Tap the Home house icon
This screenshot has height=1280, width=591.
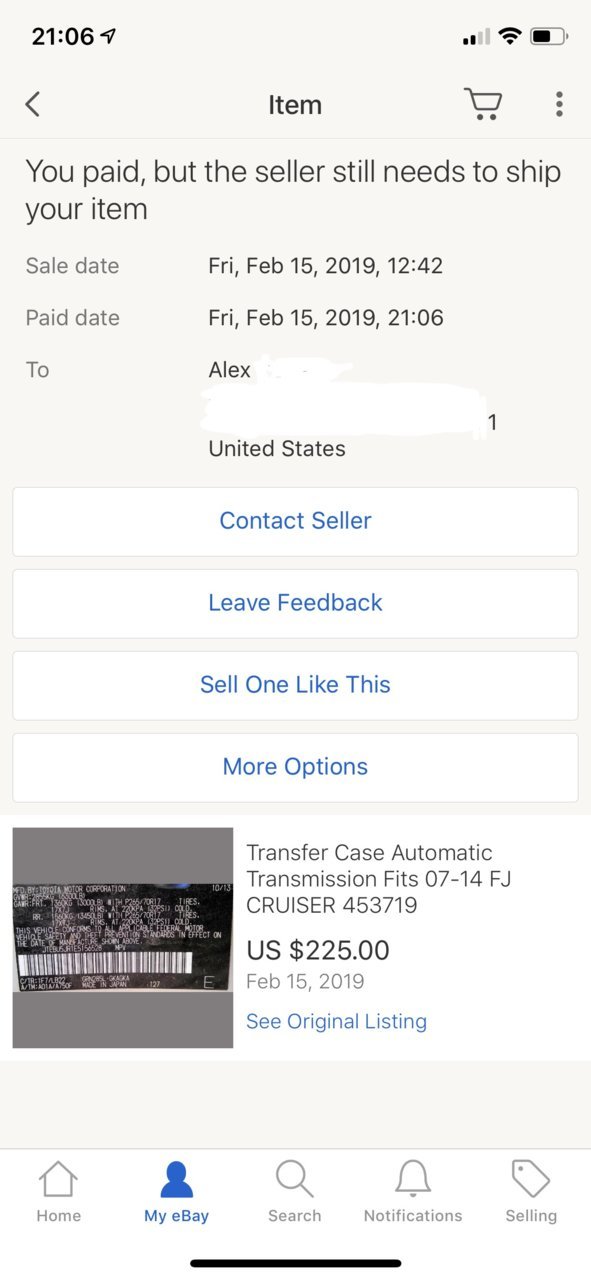point(58,1179)
